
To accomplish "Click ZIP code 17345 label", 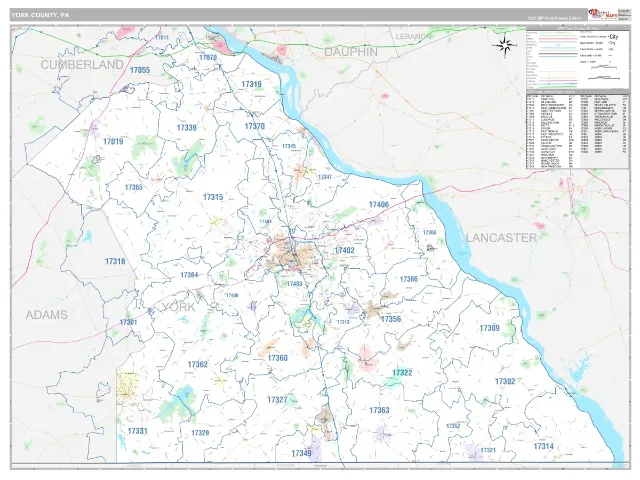I will click(x=289, y=146).
